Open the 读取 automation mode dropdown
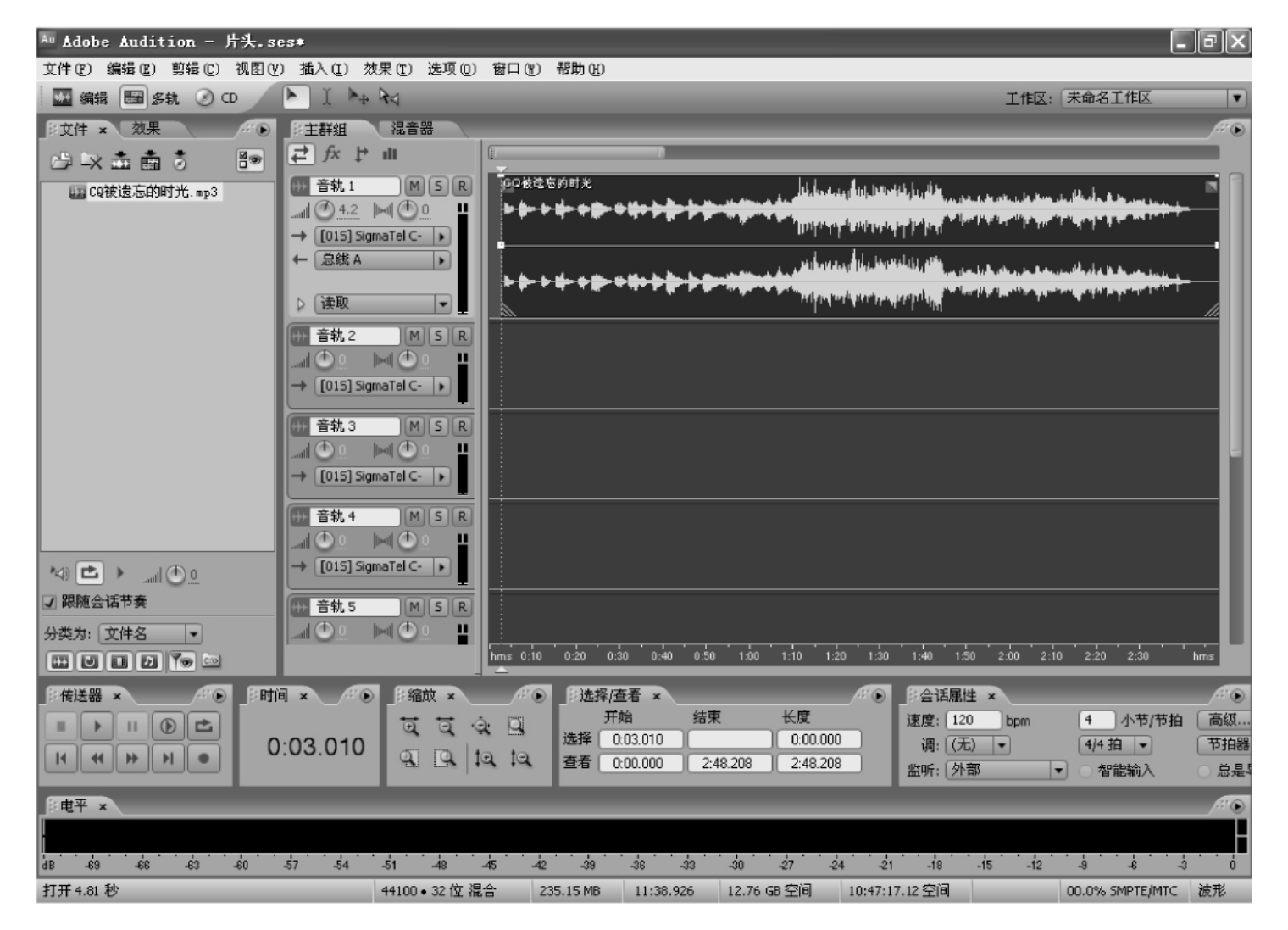The height and width of the screenshot is (930, 1288). [x=382, y=304]
